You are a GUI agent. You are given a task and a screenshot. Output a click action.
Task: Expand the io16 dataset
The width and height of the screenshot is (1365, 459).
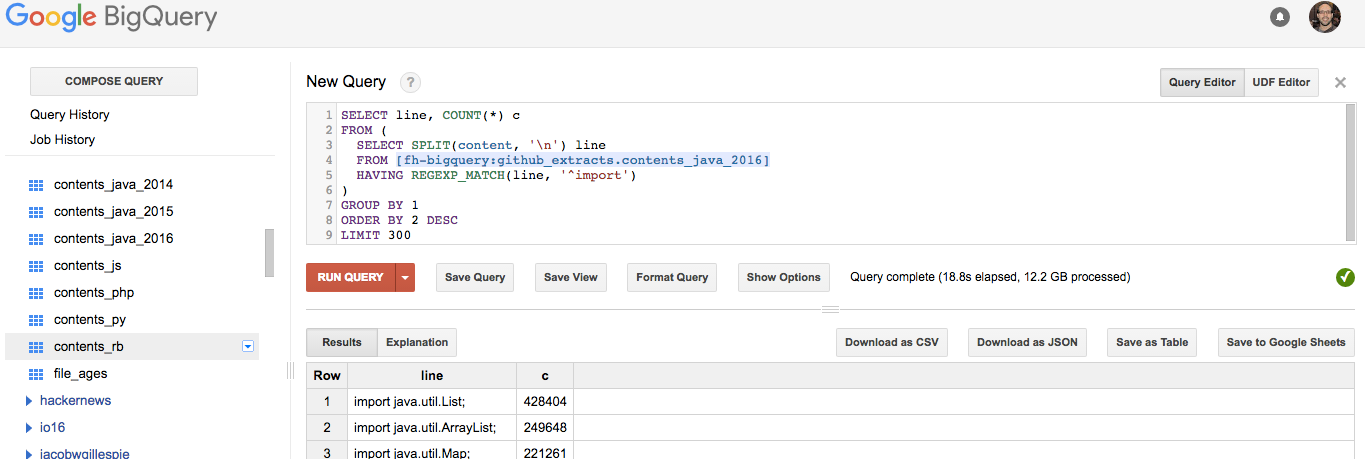pos(29,428)
